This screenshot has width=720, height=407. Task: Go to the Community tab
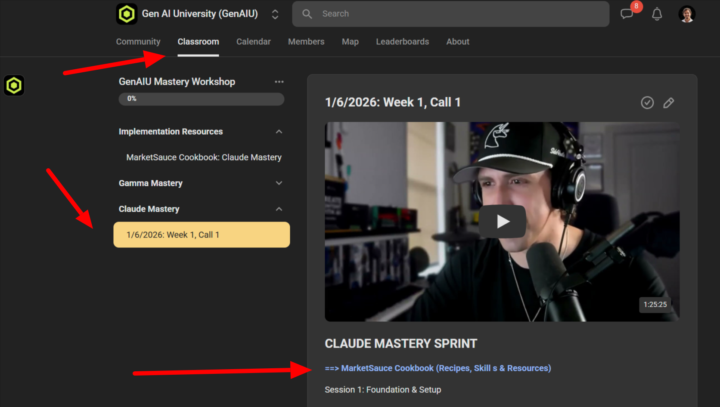[138, 42]
